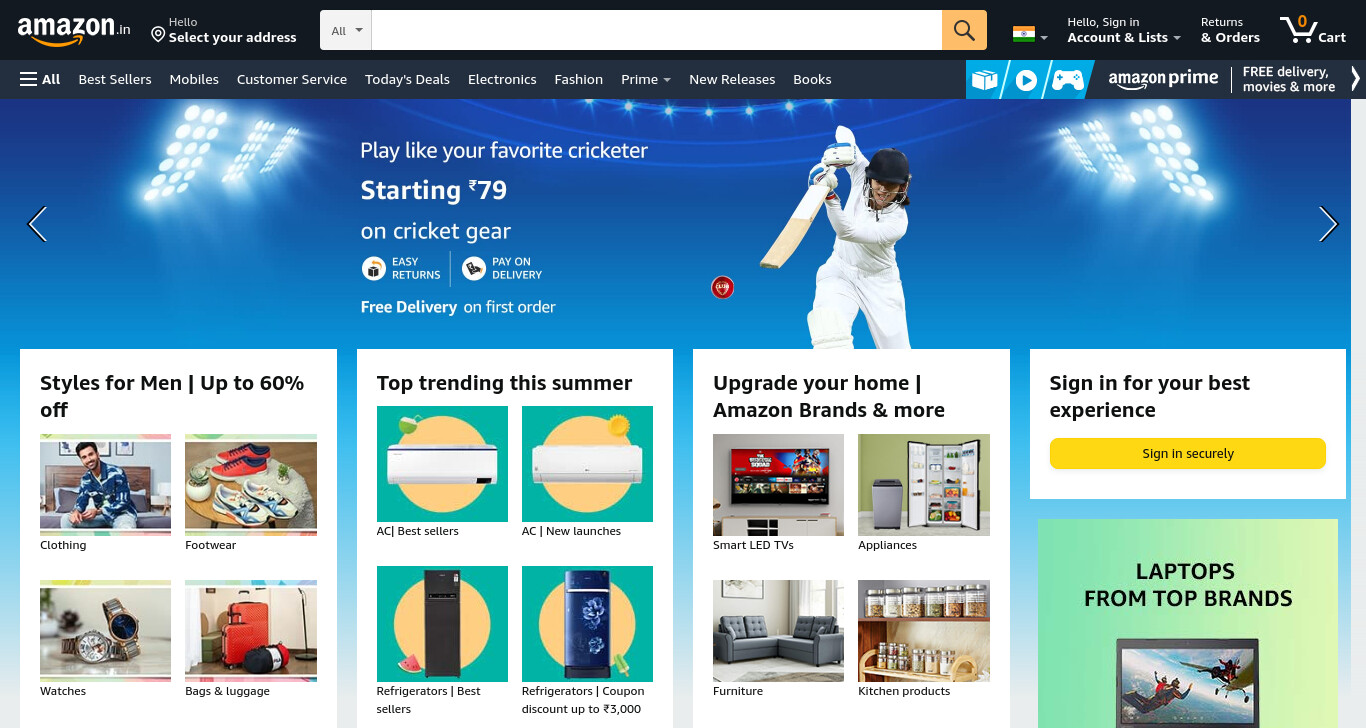Expand the All search category dropdown
1366x728 pixels.
pos(346,30)
